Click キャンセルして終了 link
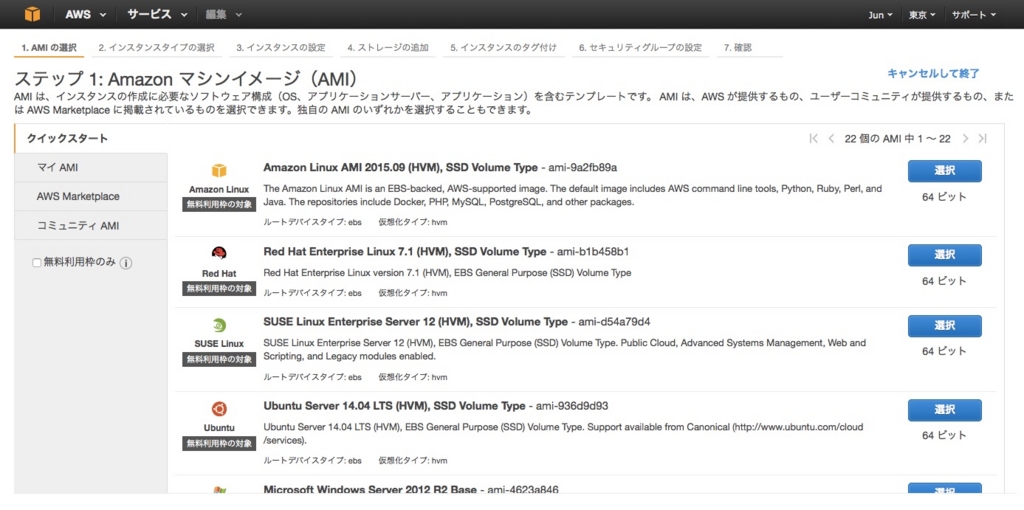This screenshot has width=1024, height=510. 933,74
